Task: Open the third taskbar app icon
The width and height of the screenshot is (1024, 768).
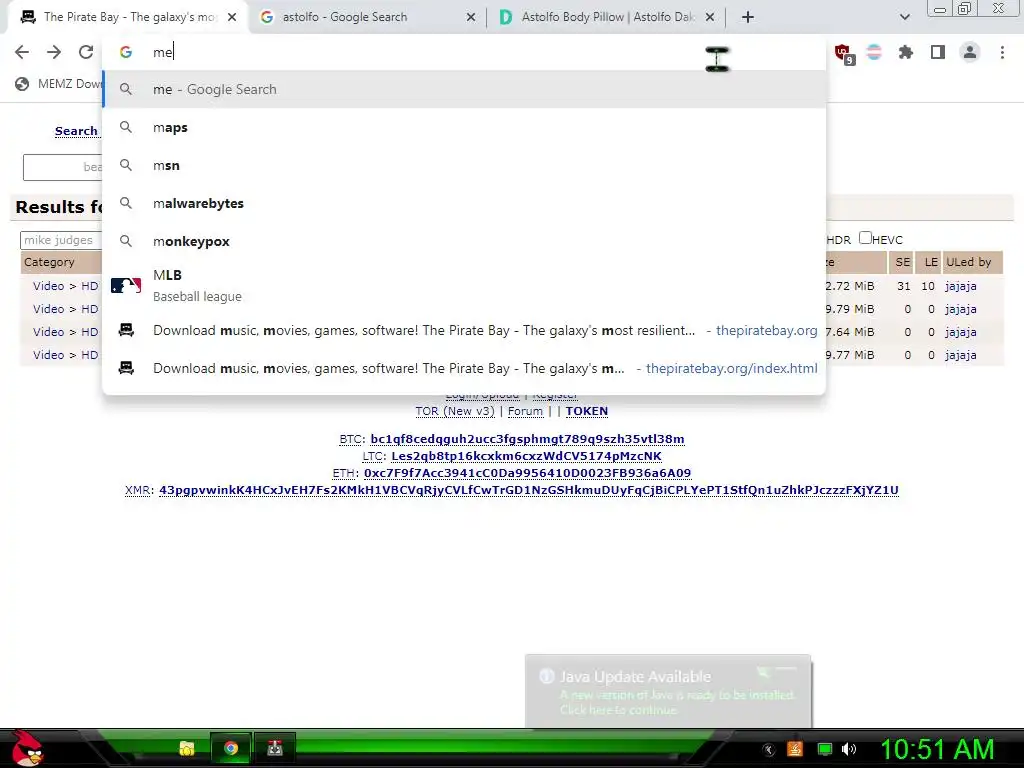Action: 275,748
